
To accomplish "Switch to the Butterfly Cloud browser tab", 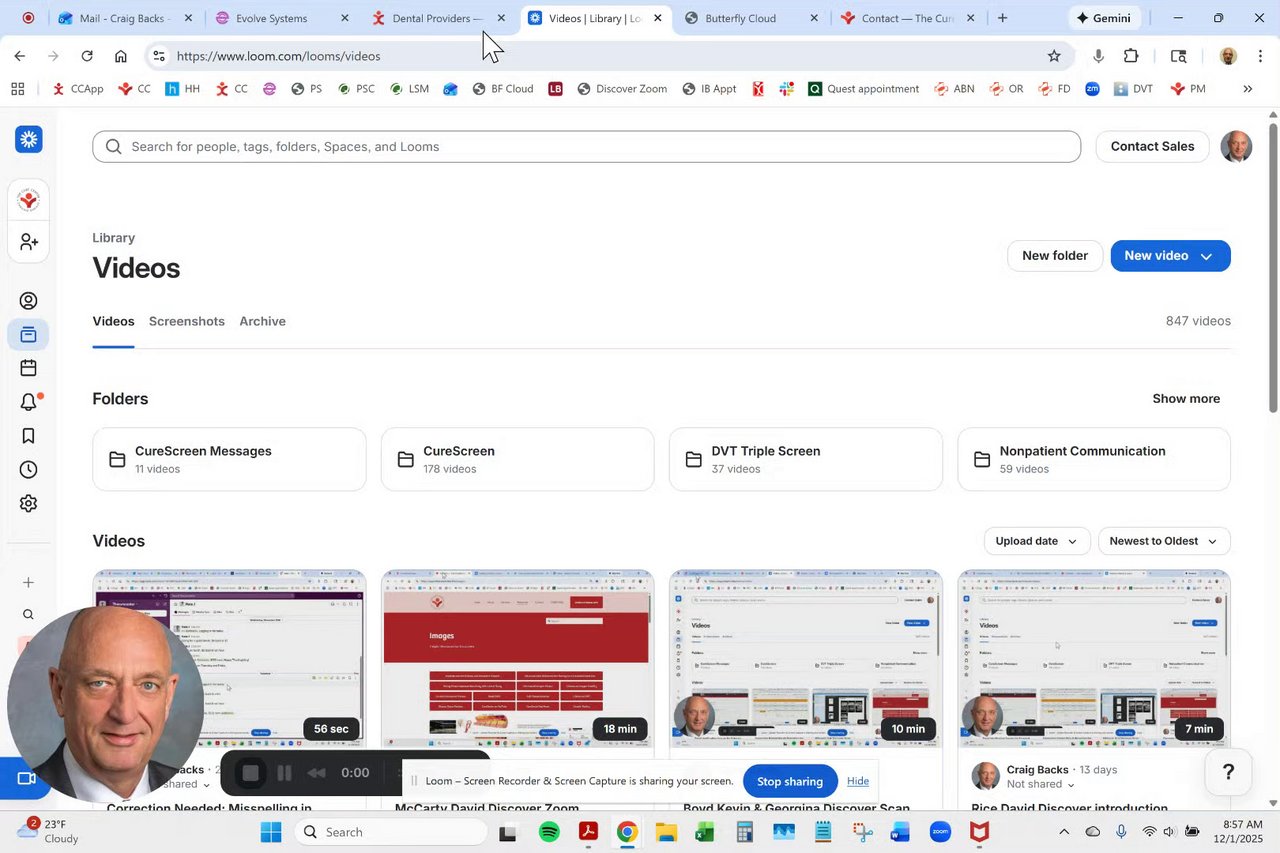I will tap(752, 18).
